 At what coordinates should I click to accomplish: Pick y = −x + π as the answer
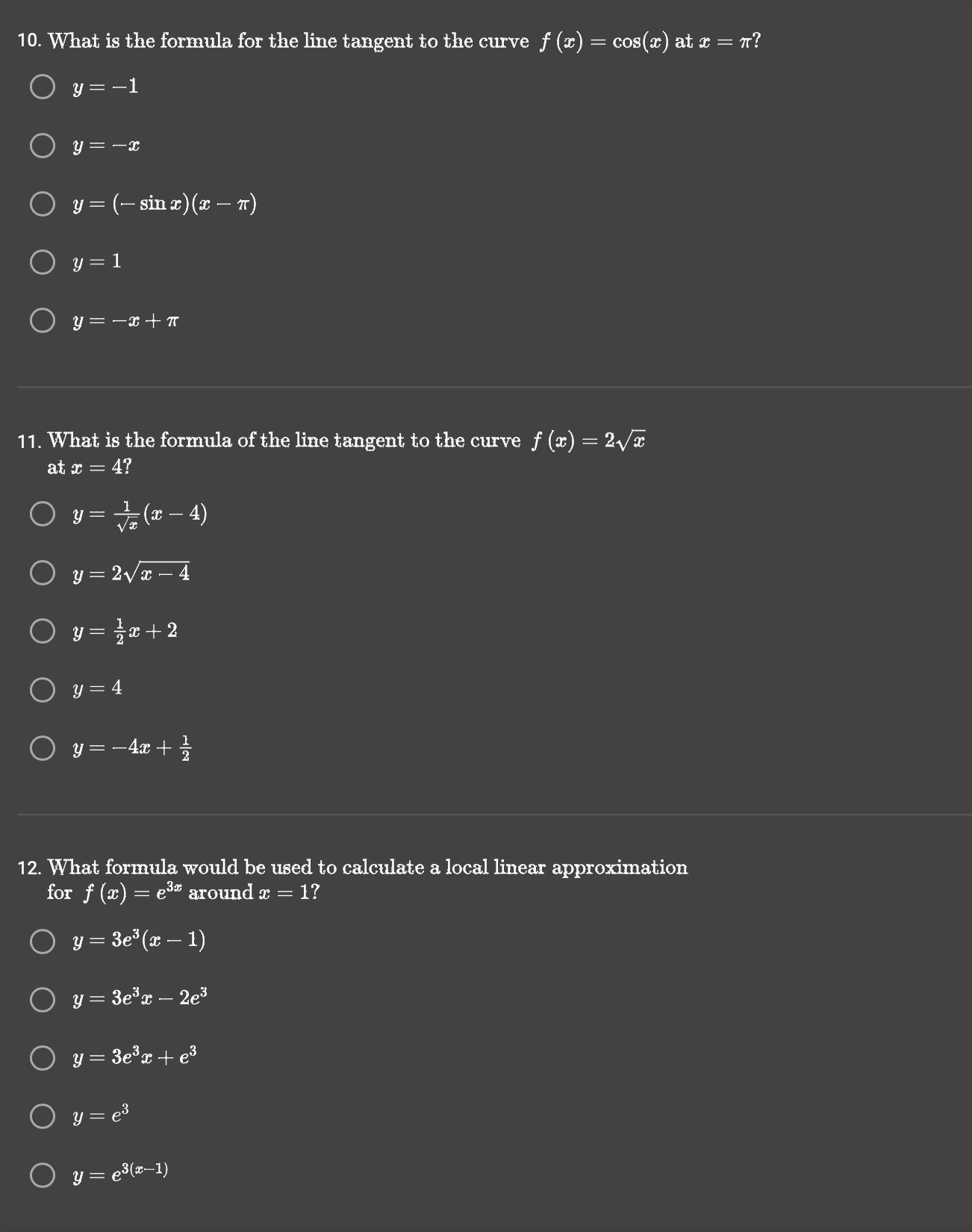click(x=43, y=320)
